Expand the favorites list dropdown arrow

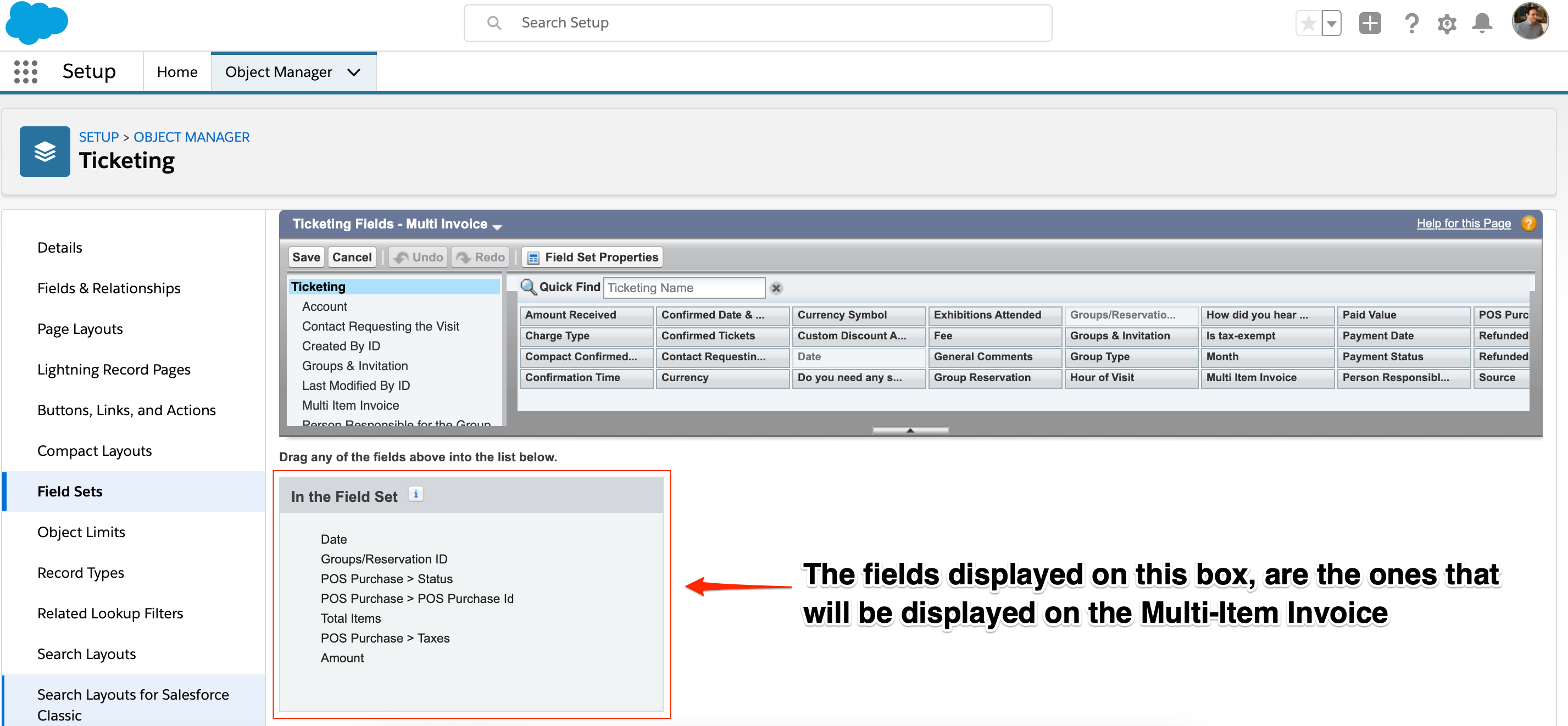pos(1332,24)
